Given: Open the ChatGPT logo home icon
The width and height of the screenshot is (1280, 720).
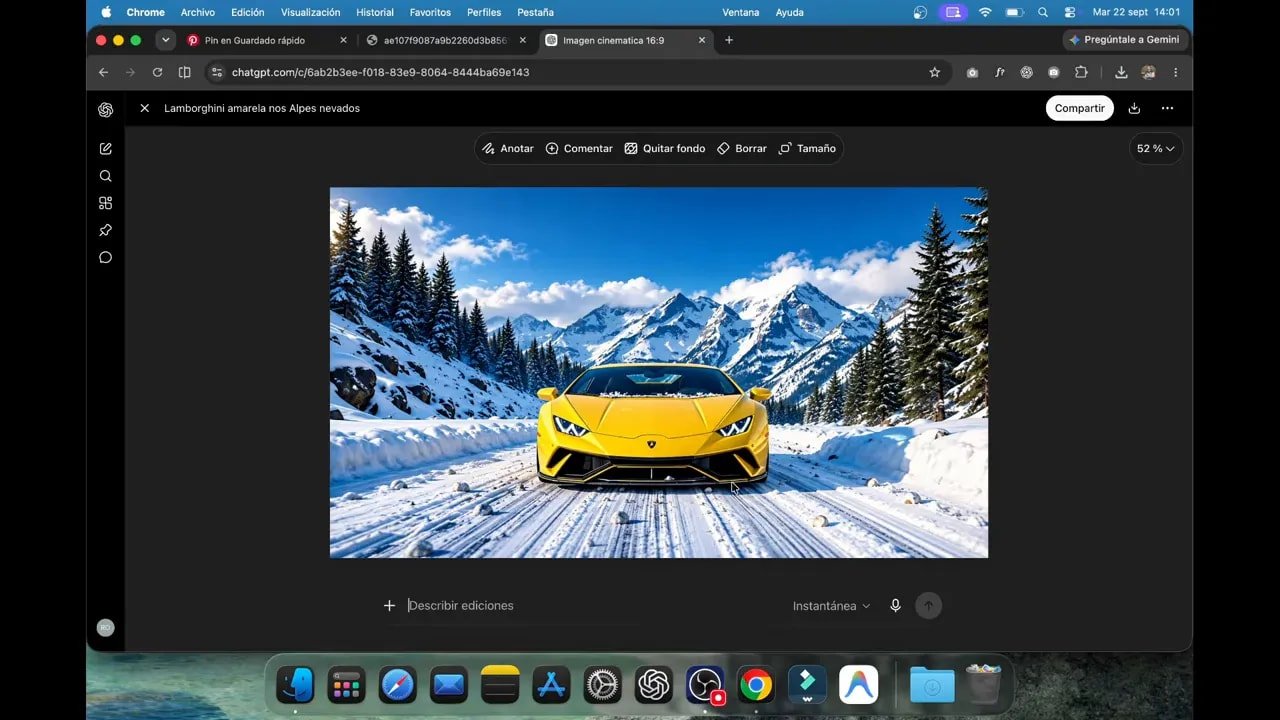Looking at the screenshot, I should 105,109.
